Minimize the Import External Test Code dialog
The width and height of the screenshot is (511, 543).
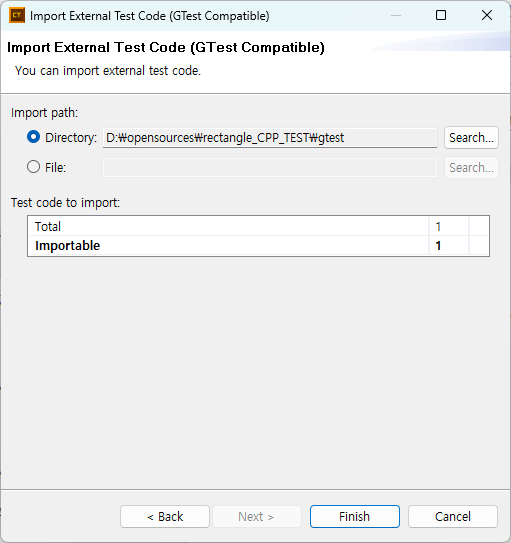(x=396, y=15)
